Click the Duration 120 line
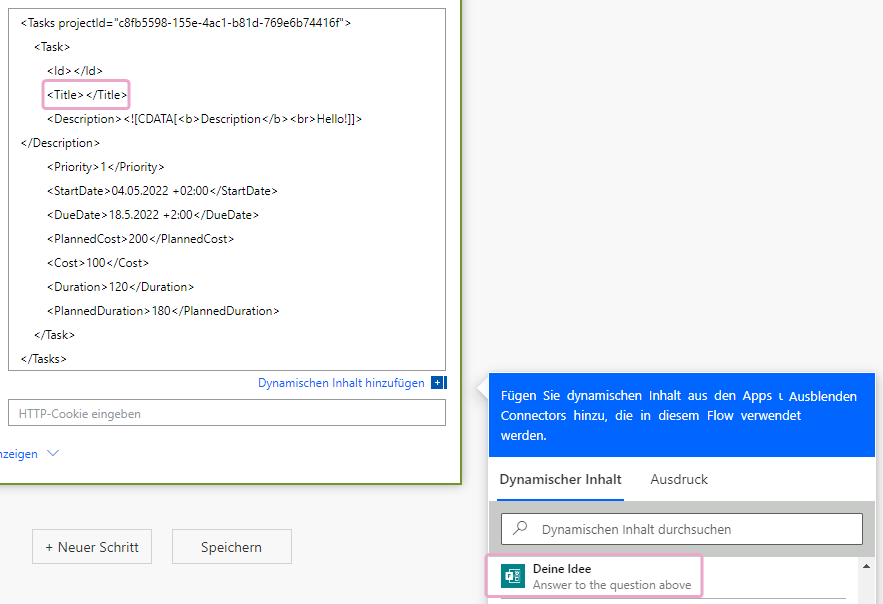883x604 pixels. [121, 287]
